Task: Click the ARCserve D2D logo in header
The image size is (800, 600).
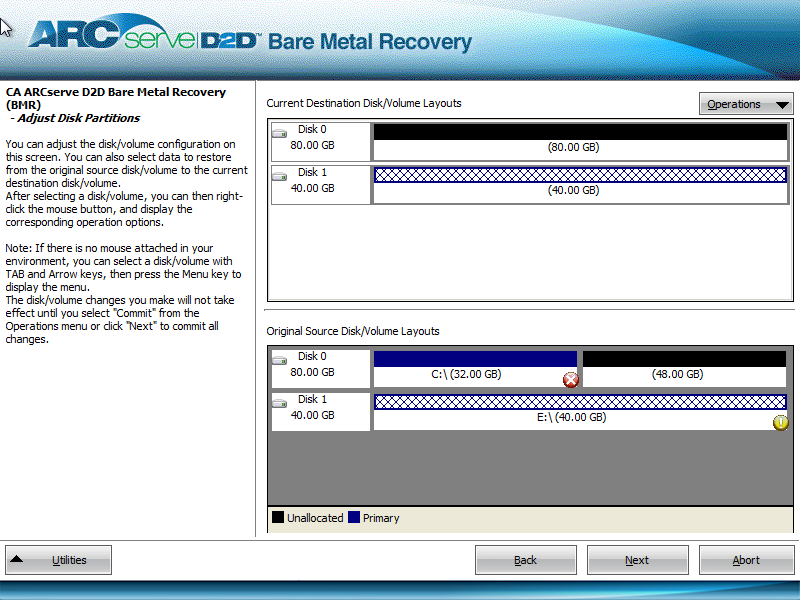Action: (144, 34)
